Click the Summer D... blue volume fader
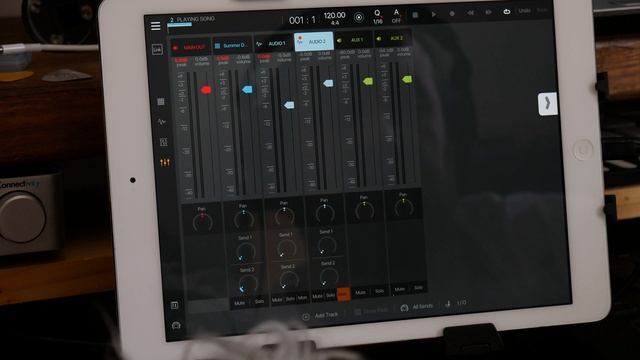 point(247,89)
